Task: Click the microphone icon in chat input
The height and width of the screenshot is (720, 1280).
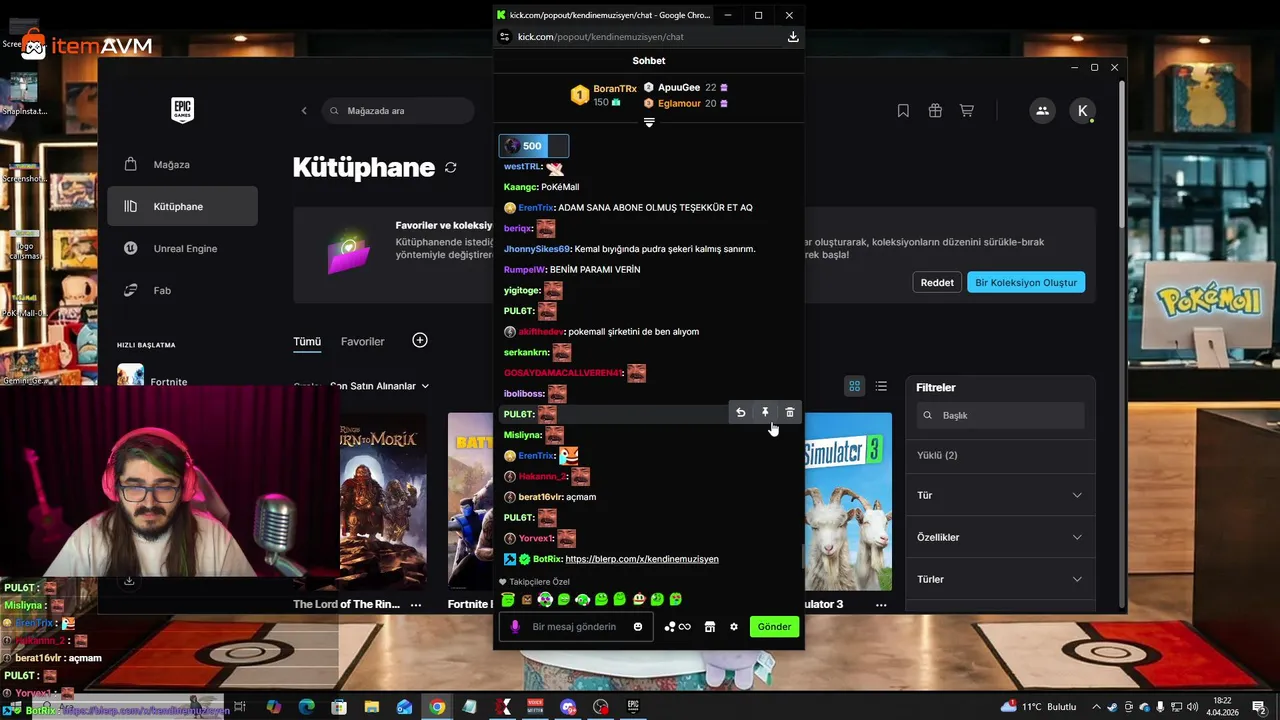Action: click(x=516, y=627)
